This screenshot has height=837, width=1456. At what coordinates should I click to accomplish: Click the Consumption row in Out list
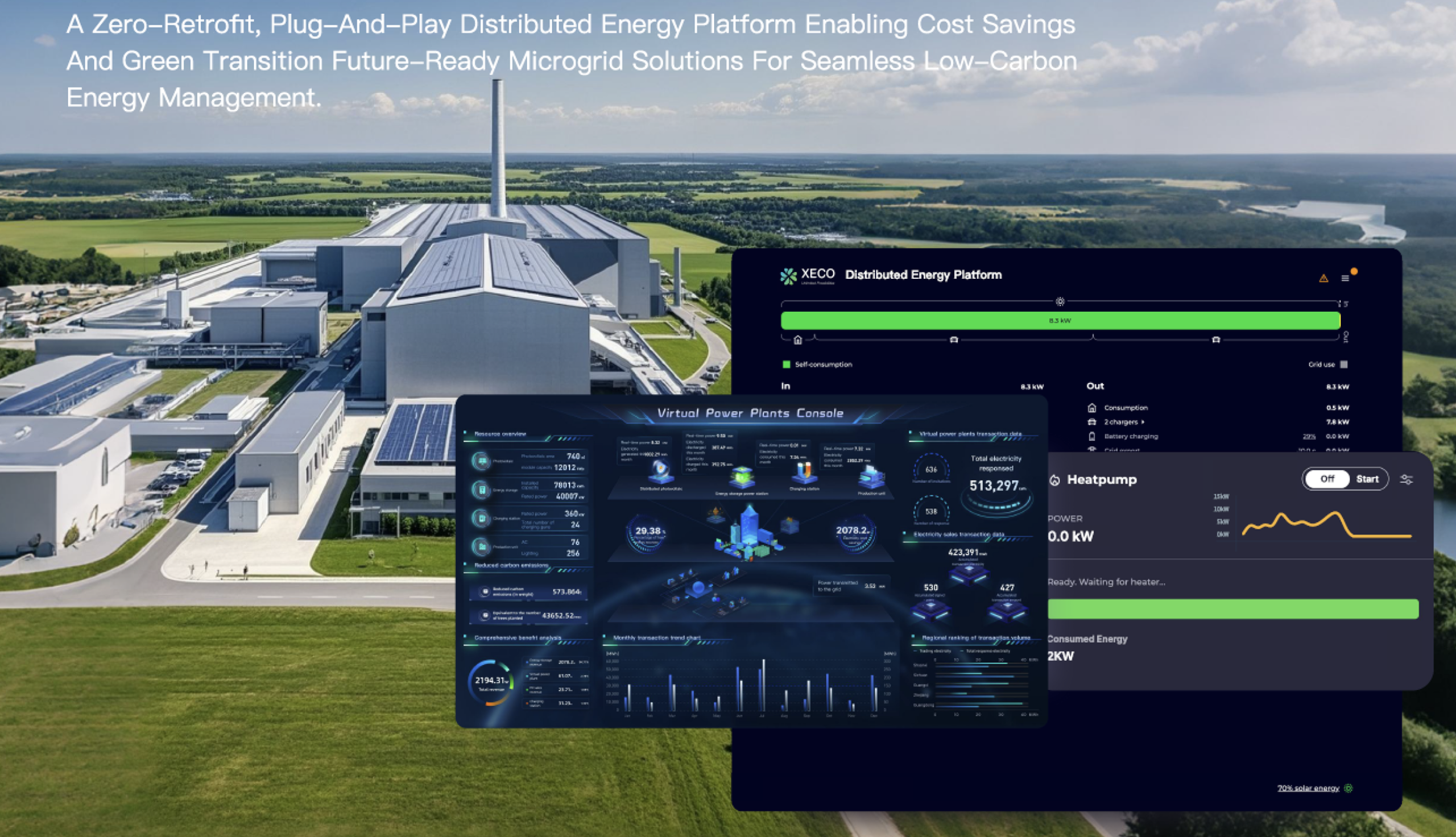tap(1126, 408)
